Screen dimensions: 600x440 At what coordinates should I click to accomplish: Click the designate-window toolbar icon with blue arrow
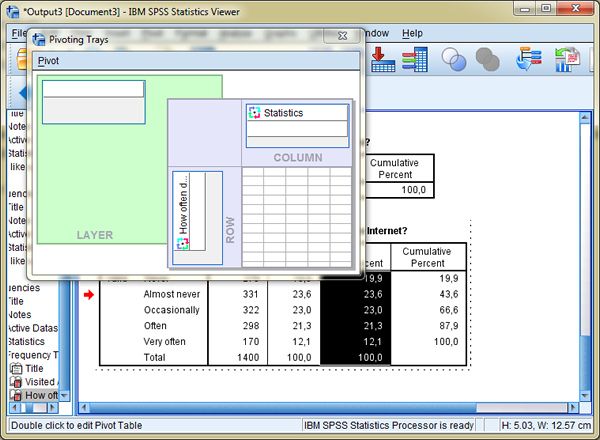528,59
